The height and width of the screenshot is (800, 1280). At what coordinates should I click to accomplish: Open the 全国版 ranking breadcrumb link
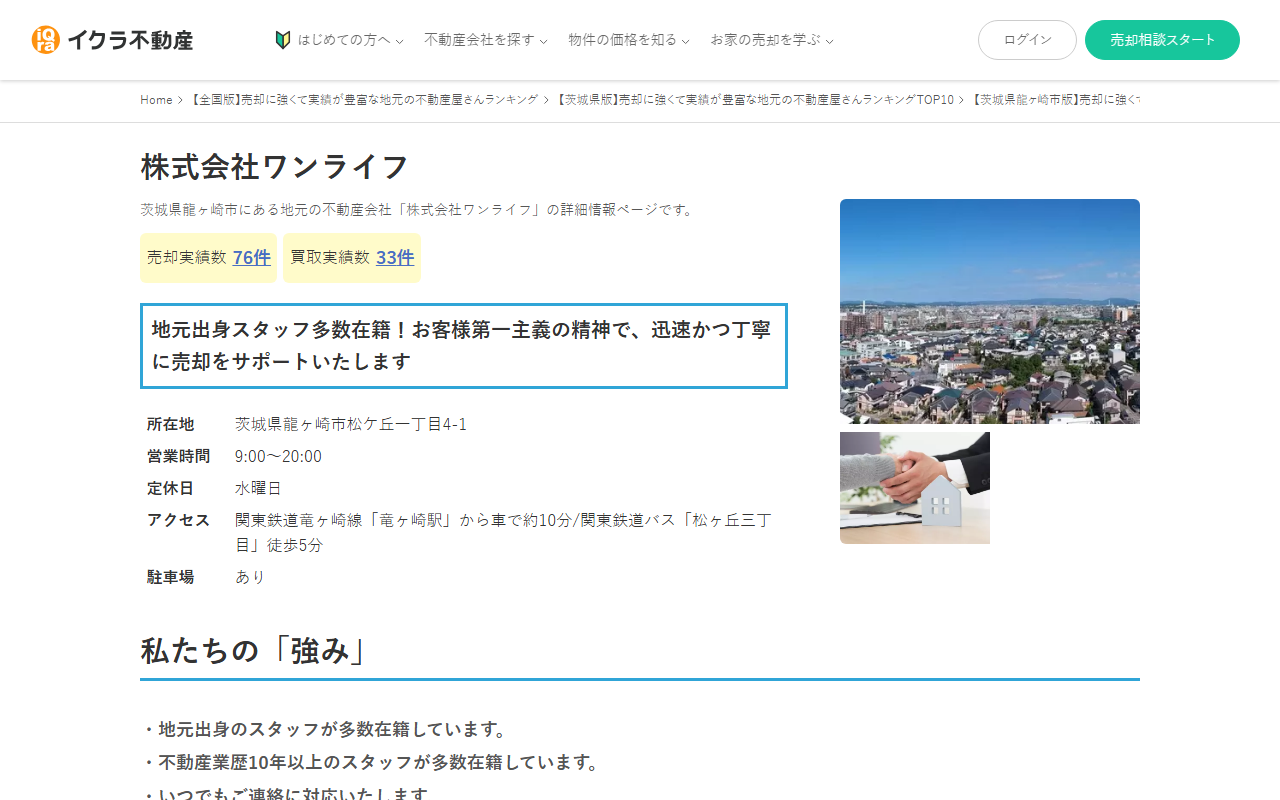(x=363, y=100)
